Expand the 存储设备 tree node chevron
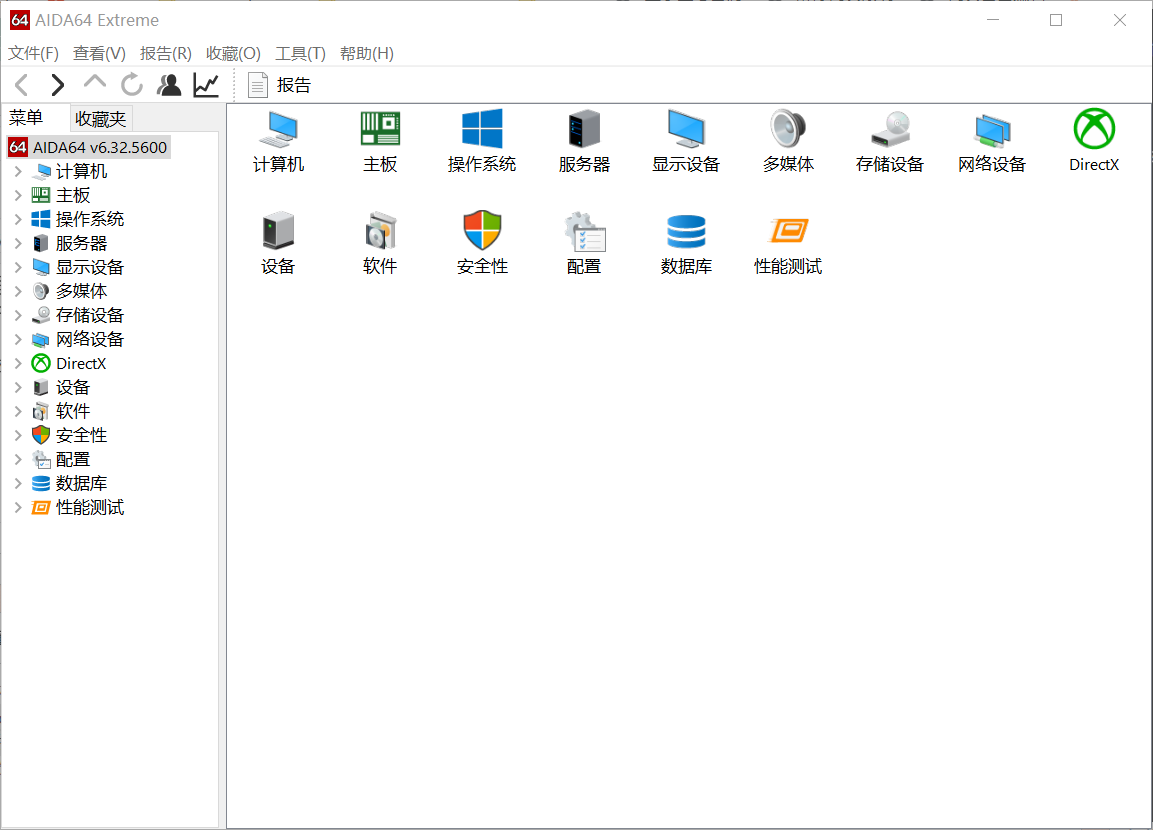This screenshot has height=830, width=1153. [18, 315]
